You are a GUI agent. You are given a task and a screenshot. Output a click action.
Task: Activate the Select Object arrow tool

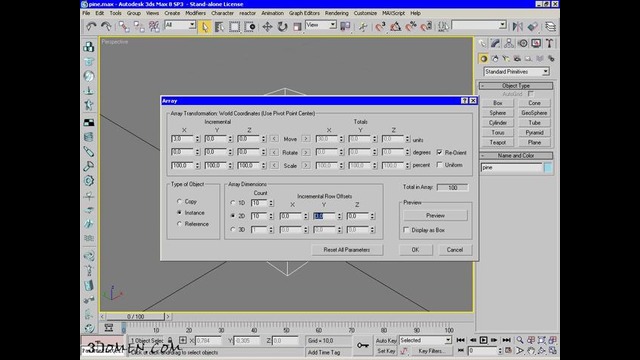(x=204, y=27)
